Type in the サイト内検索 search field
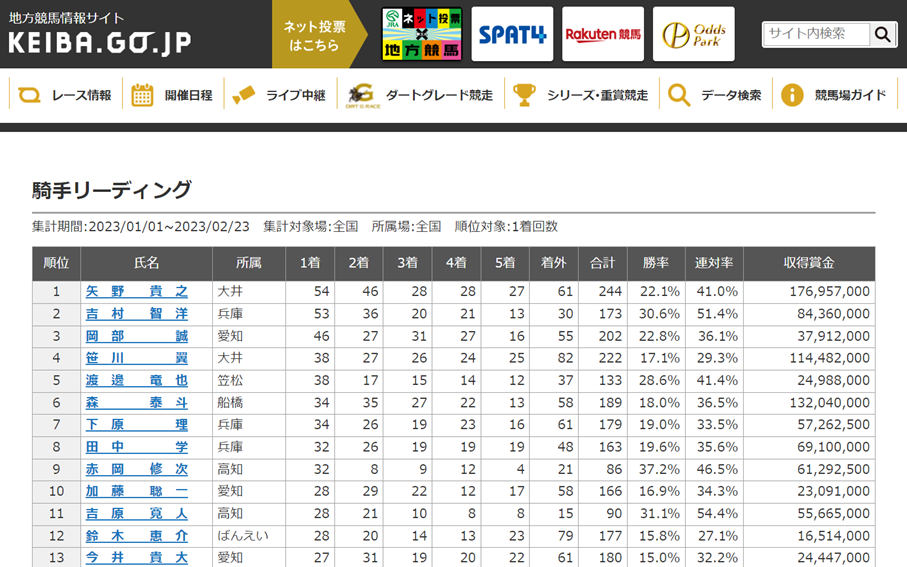This screenshot has width=907, height=567. [815, 34]
